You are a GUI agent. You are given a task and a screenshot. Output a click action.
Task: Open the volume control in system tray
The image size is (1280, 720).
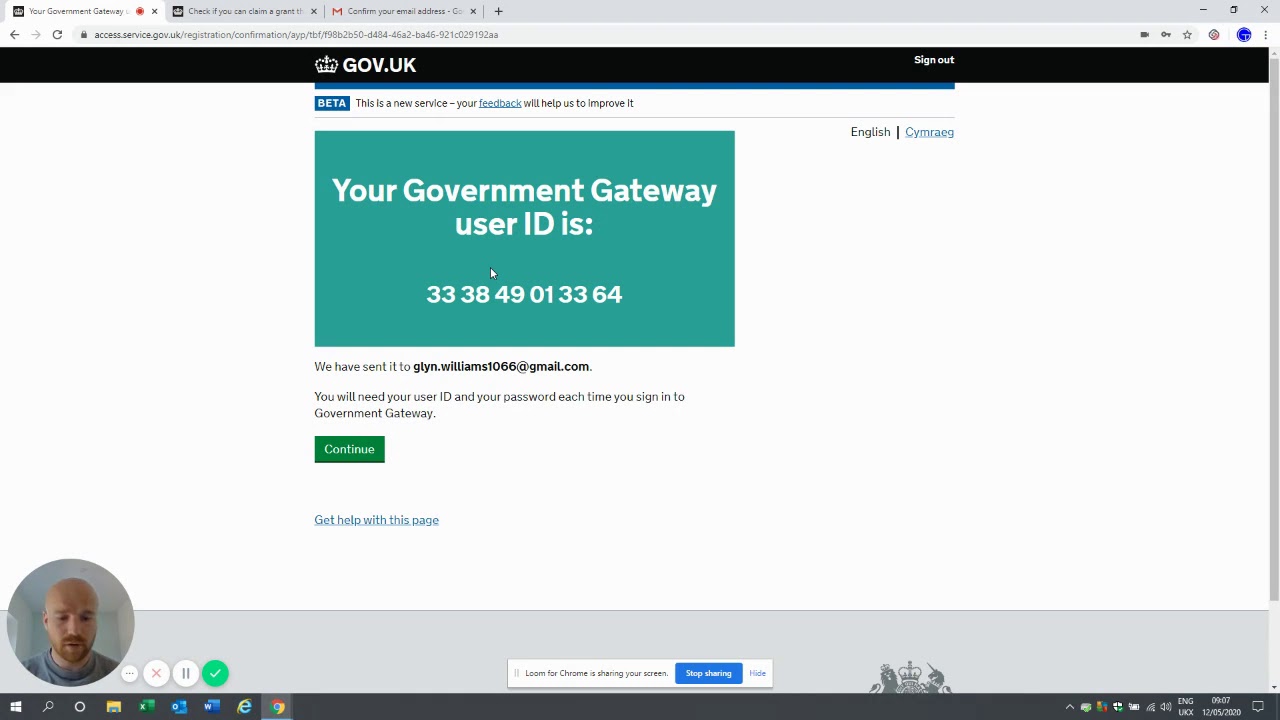pyautogui.click(x=1166, y=707)
